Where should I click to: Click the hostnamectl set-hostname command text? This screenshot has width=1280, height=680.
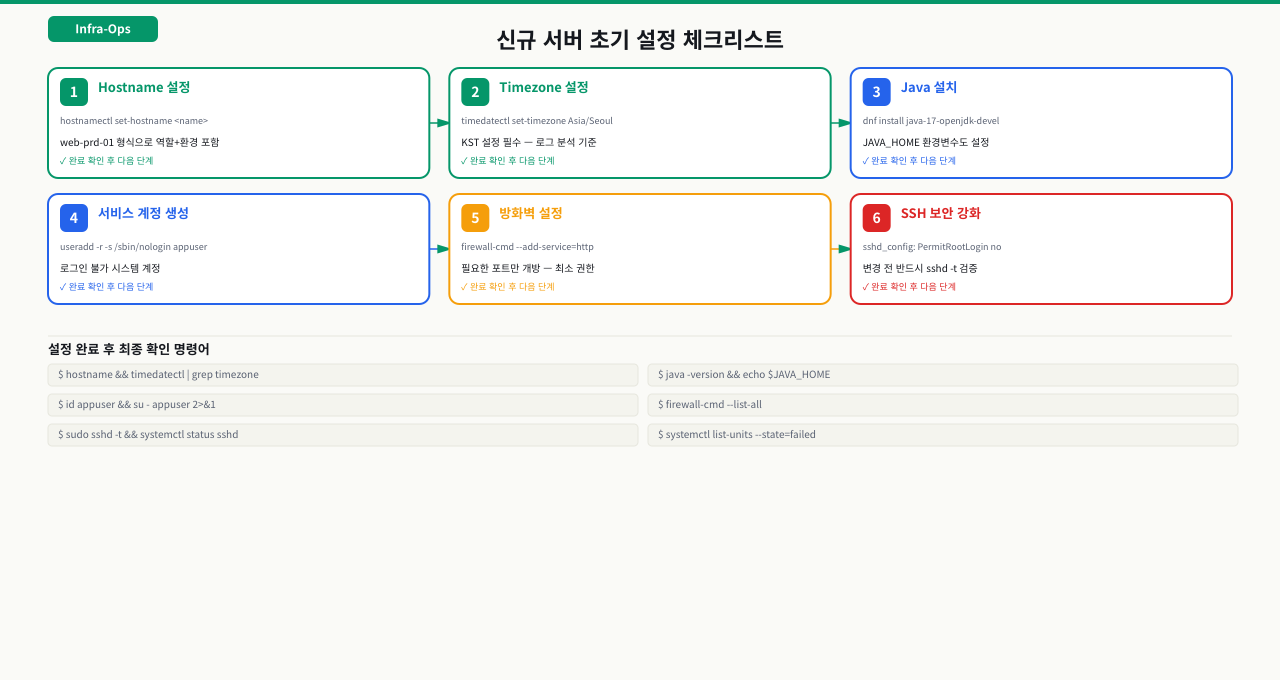tap(134, 121)
